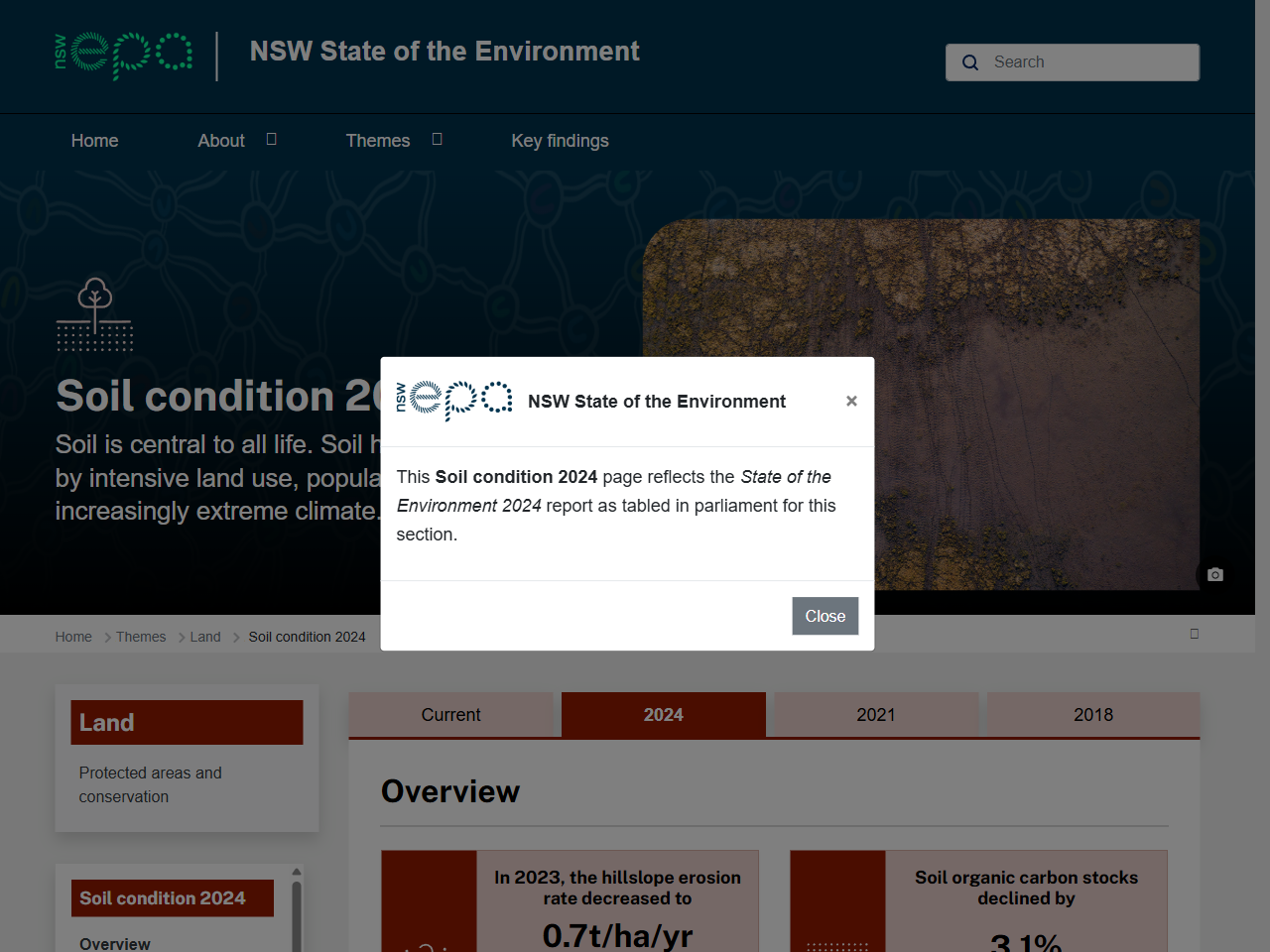The image size is (1270, 952).
Task: Click the soil and tree icon in the banner
Action: pos(94,312)
